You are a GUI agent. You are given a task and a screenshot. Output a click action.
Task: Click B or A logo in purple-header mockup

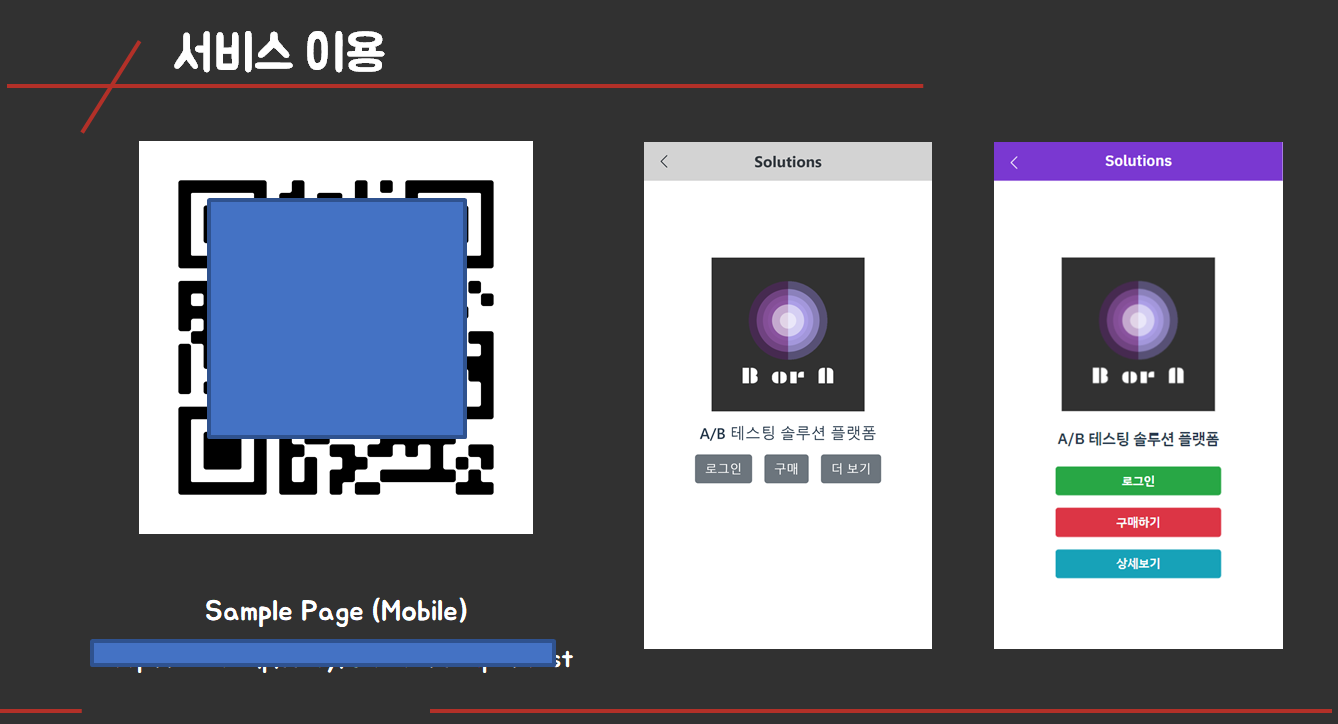(x=1138, y=334)
